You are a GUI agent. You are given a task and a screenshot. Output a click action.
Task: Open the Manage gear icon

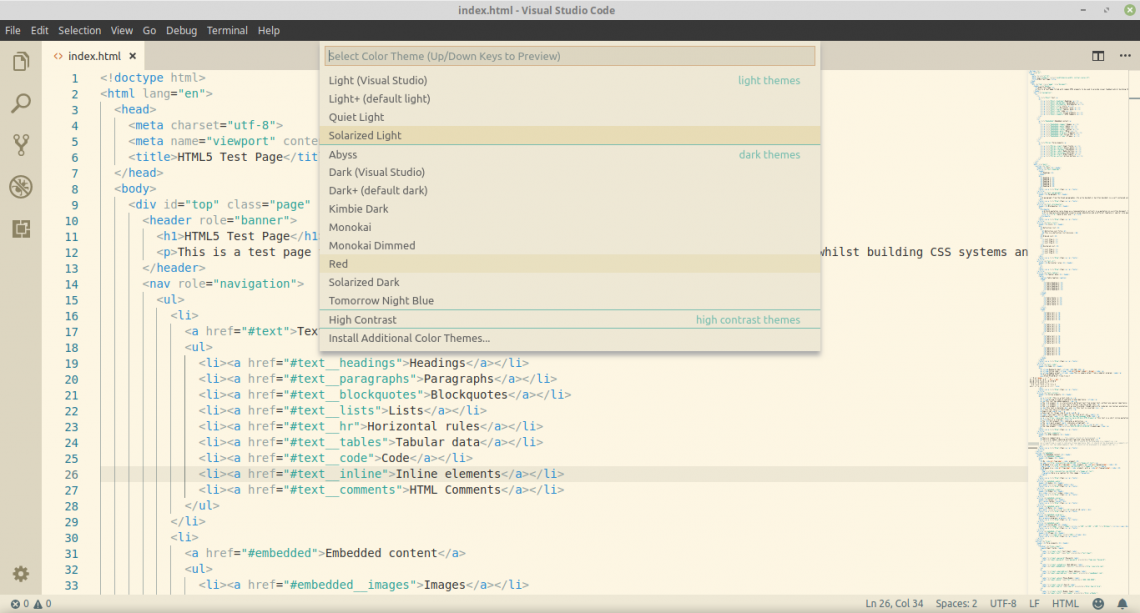20,574
